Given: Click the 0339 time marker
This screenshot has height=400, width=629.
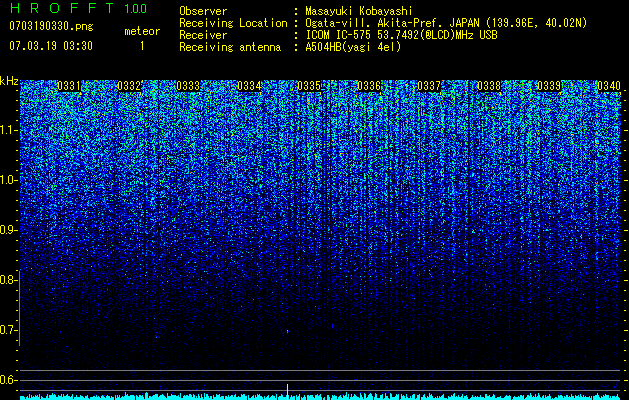Looking at the screenshot, I should (549, 86).
